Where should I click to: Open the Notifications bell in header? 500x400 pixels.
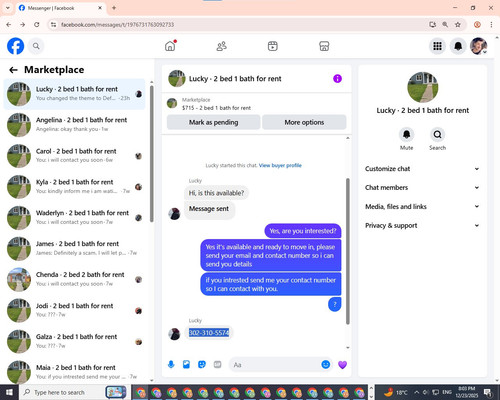click(458, 46)
